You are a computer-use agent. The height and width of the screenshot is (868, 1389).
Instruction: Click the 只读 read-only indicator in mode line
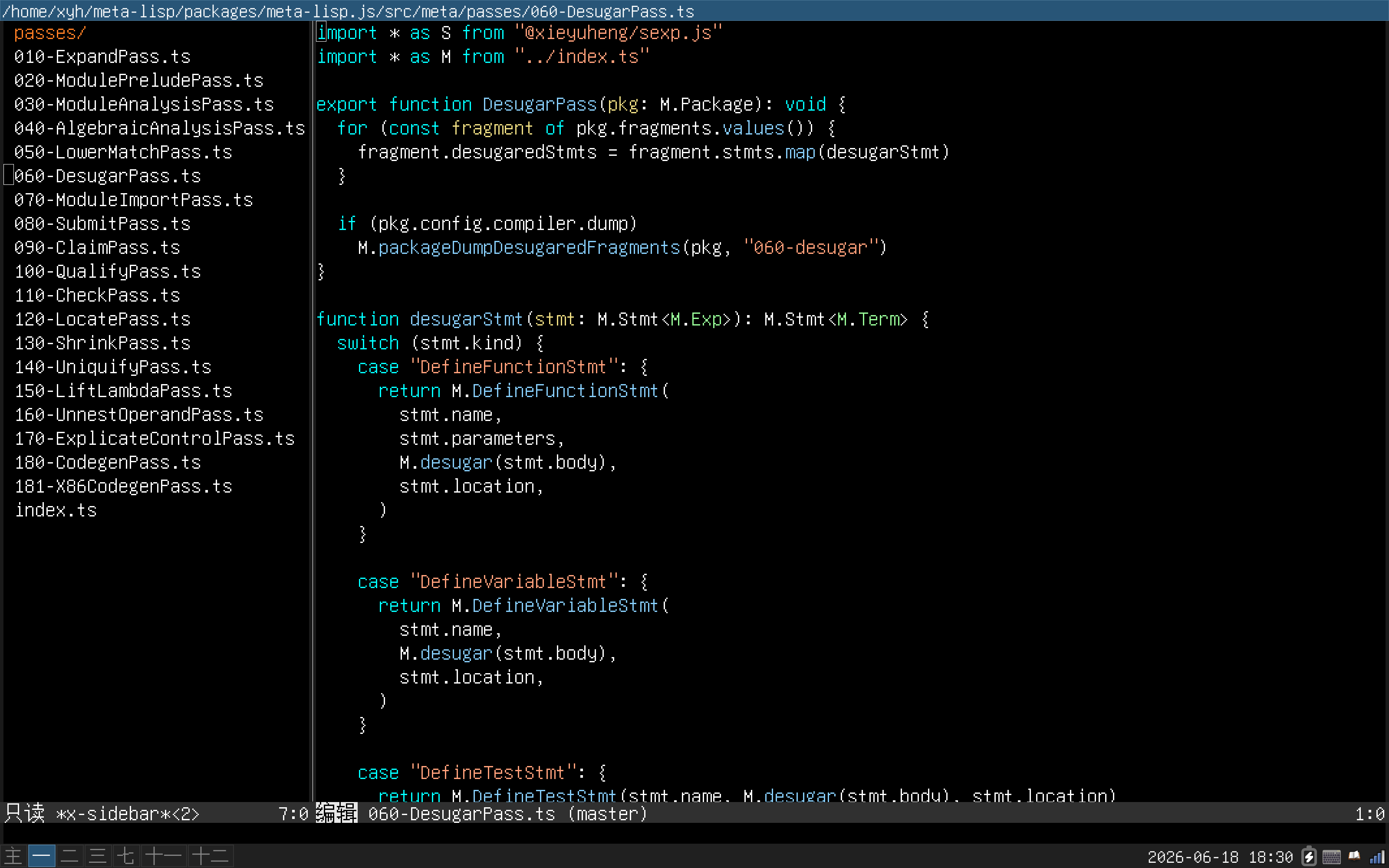[24, 813]
